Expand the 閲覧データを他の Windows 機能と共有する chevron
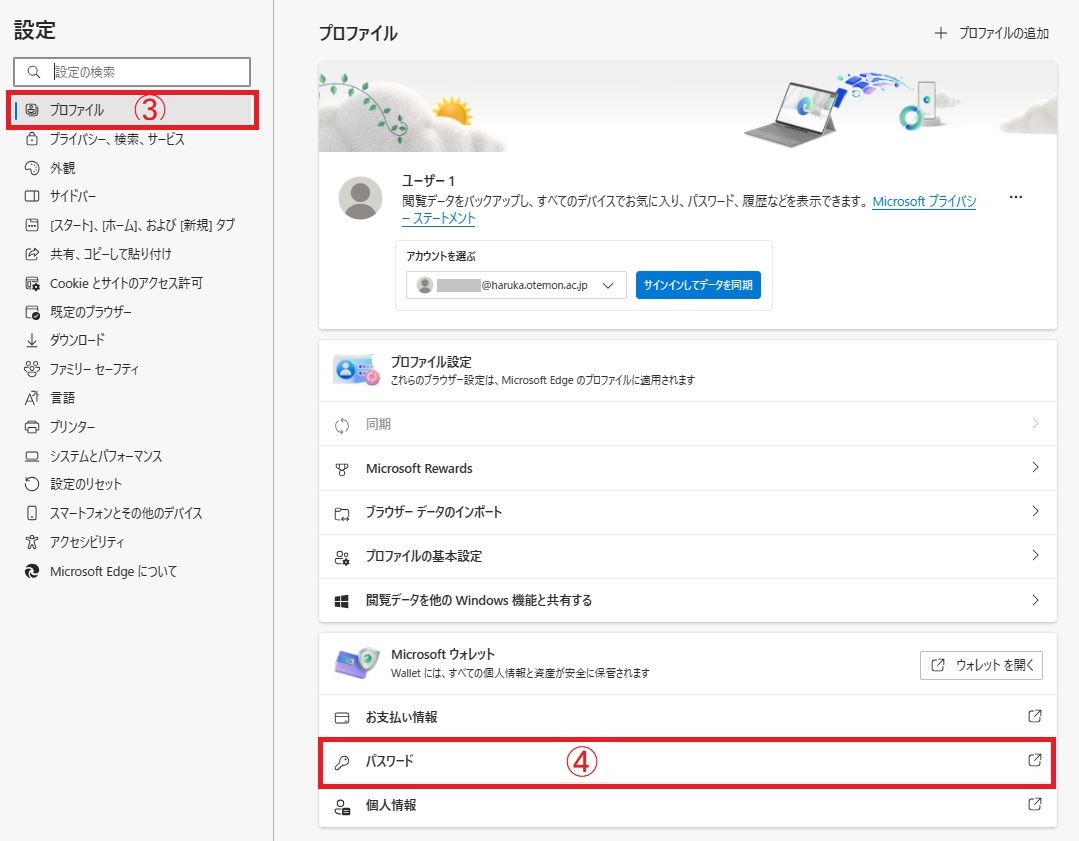The height and width of the screenshot is (841, 1079). 1036,600
